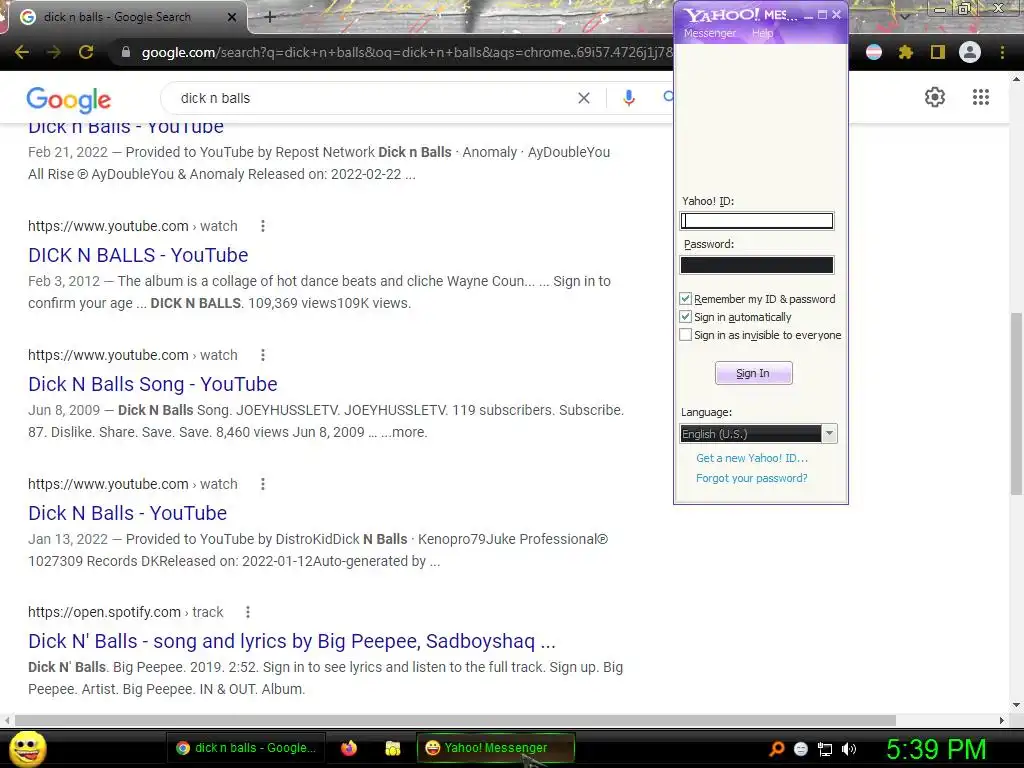Image resolution: width=1024 pixels, height=768 pixels.
Task: Click the scroll-down arrow of the page
Action: point(1016,705)
